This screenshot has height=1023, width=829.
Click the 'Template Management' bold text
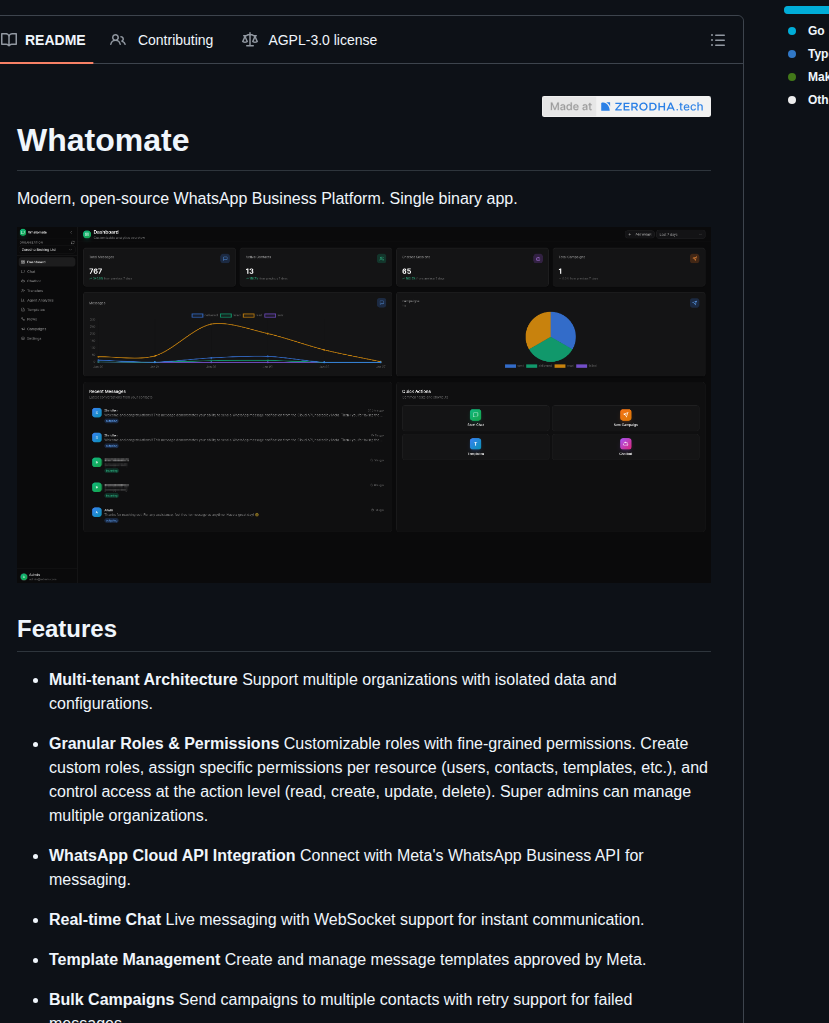coord(134,960)
